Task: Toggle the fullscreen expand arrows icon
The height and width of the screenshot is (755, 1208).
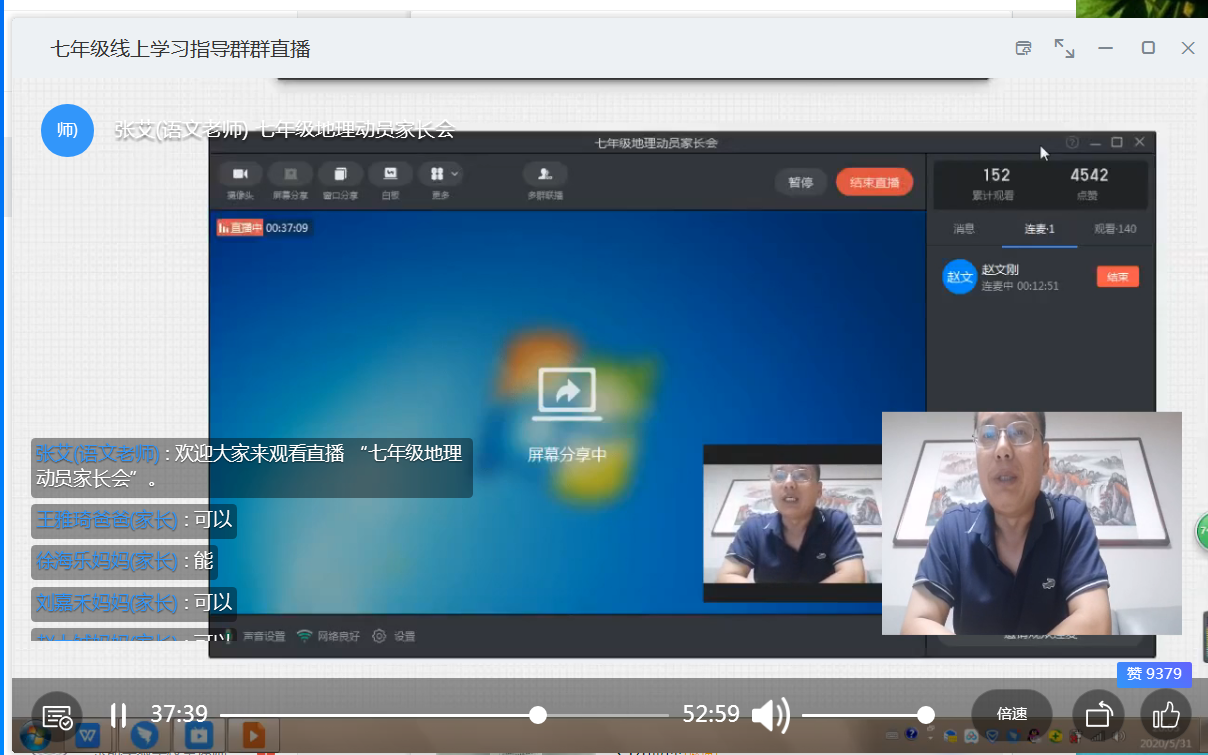Action: pos(1064,48)
